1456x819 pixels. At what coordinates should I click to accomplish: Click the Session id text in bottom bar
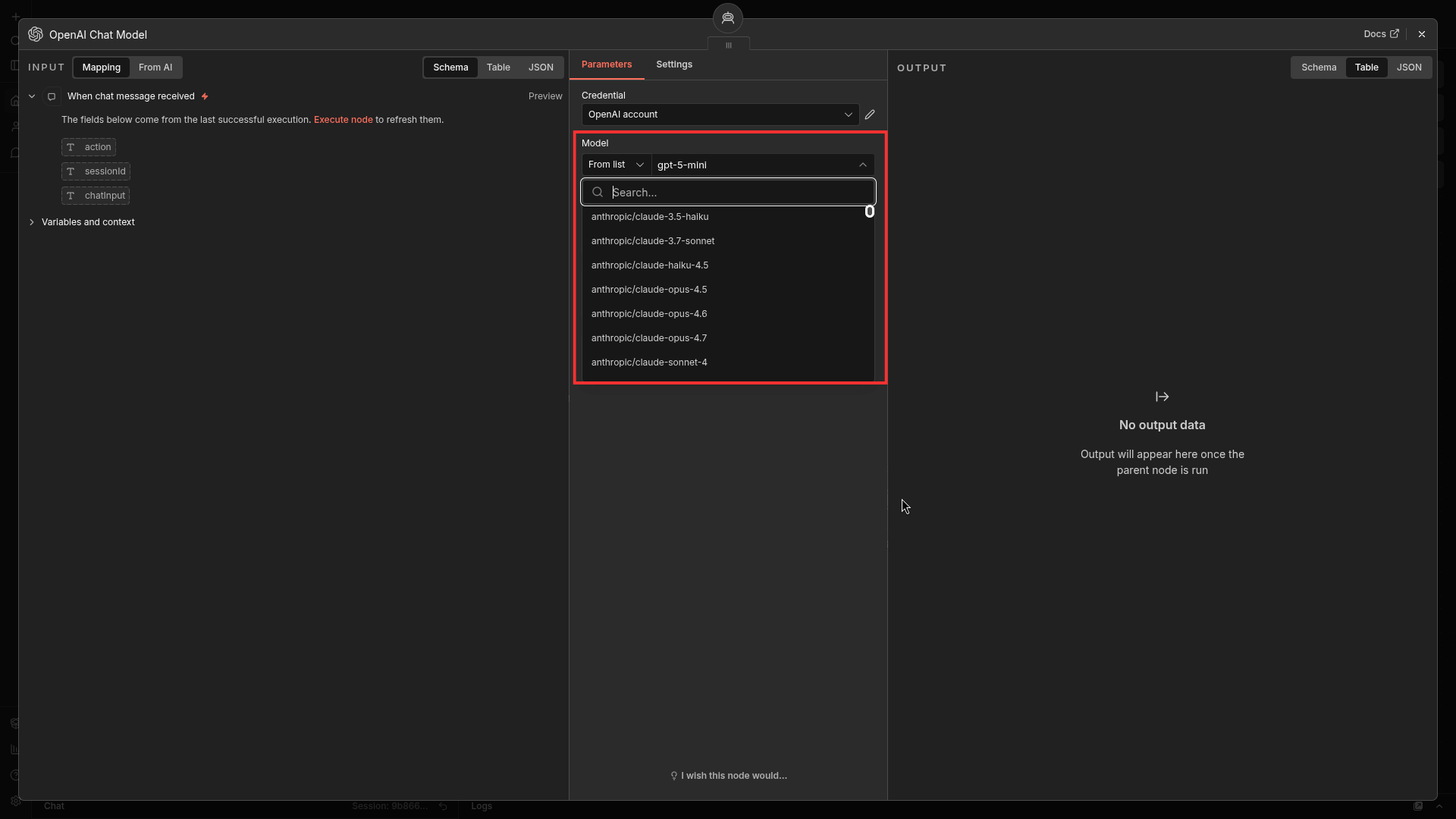tap(390, 806)
